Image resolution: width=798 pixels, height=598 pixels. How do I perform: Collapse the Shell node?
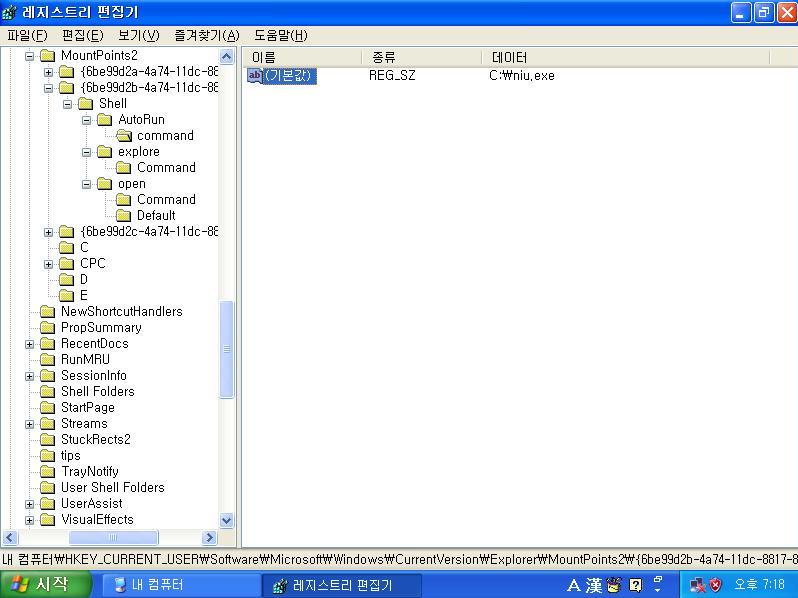click(67, 104)
